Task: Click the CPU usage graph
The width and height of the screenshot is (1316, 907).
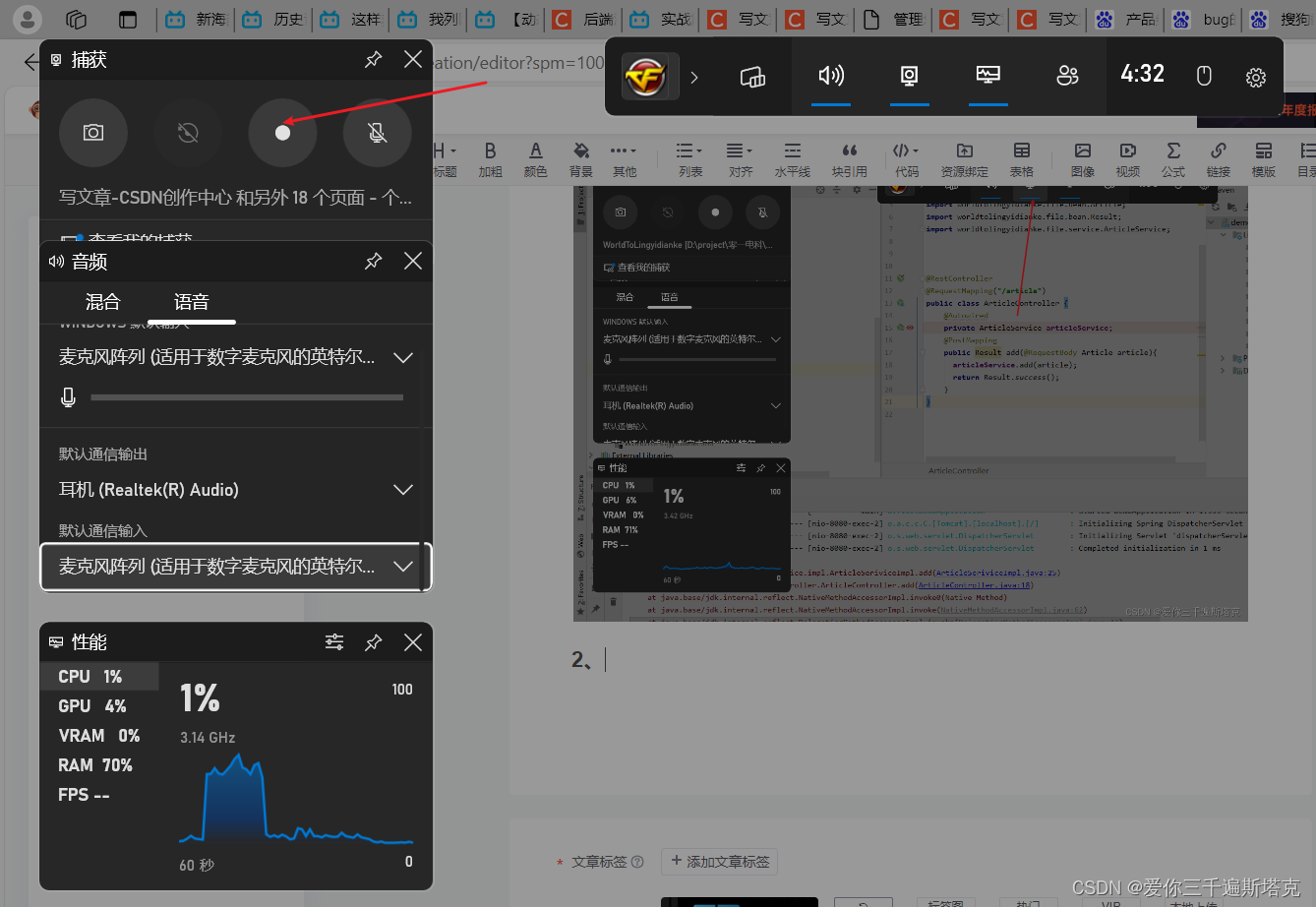Action: tap(295, 798)
